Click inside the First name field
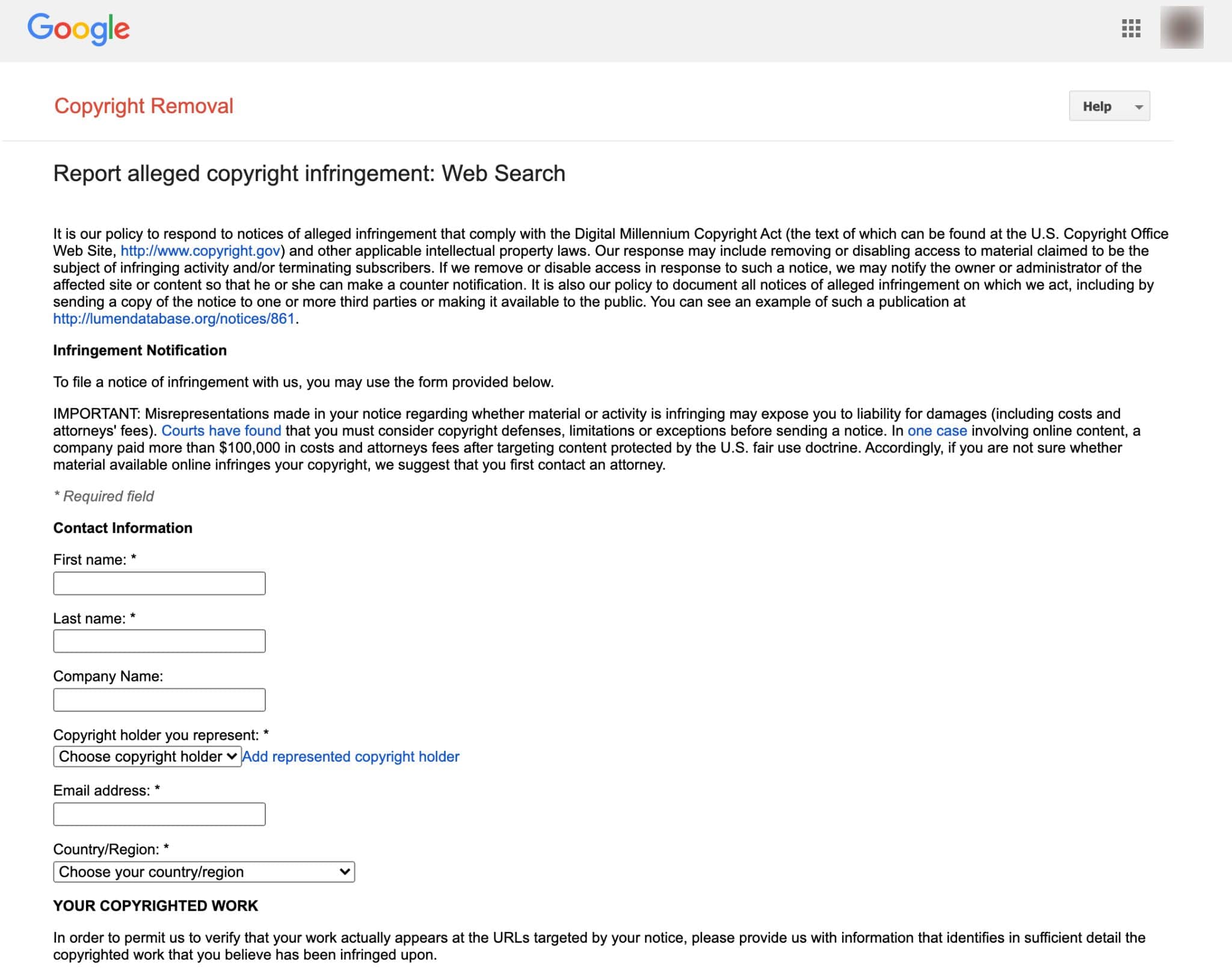 [x=159, y=583]
